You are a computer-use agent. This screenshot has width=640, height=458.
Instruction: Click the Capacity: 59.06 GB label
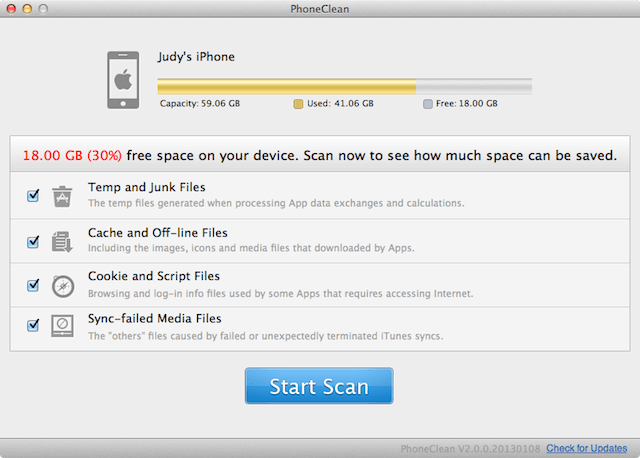point(200,104)
